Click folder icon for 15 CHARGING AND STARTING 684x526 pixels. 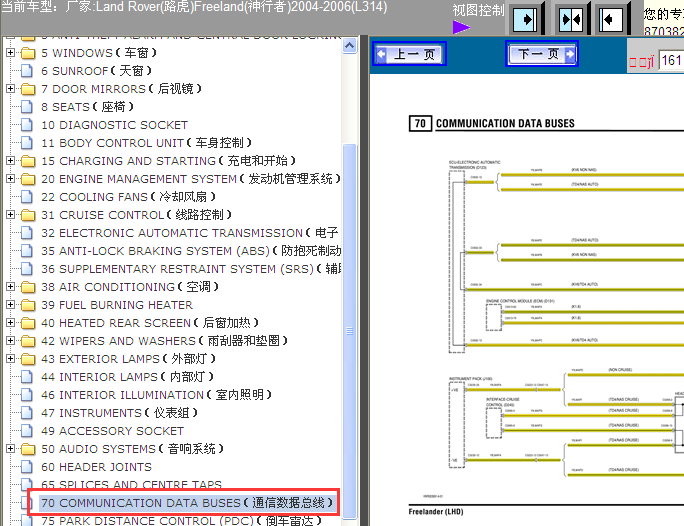(x=28, y=161)
